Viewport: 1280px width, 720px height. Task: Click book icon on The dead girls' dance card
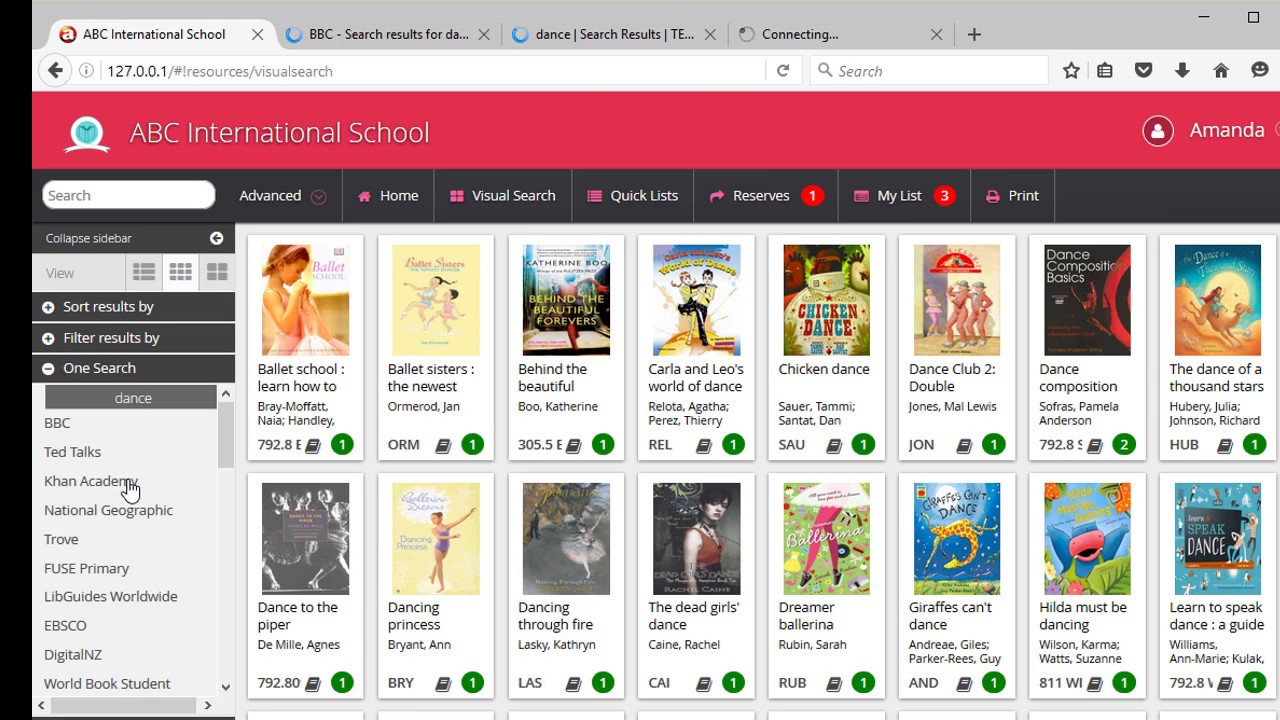(x=704, y=683)
